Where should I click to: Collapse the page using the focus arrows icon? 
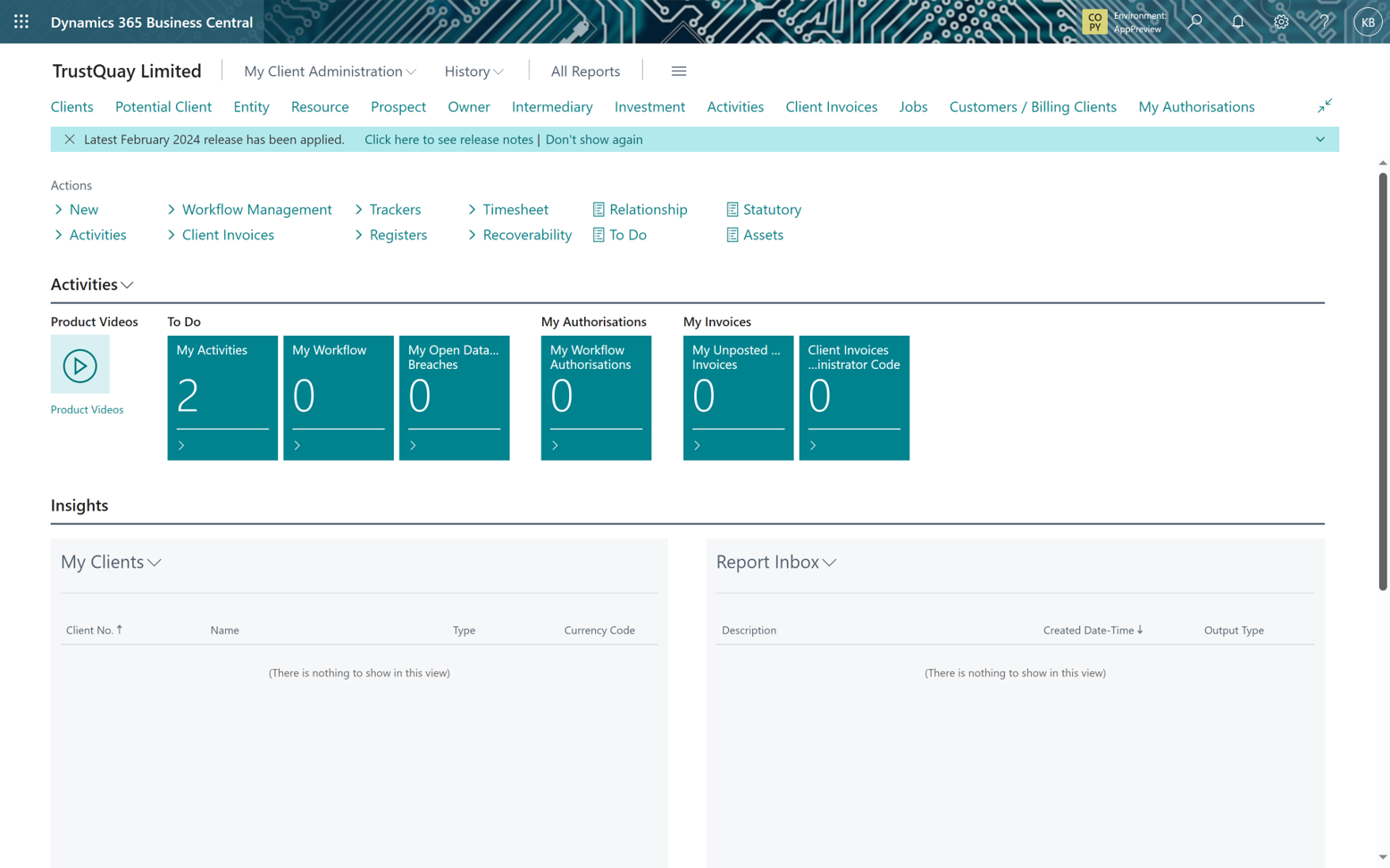pos(1324,105)
